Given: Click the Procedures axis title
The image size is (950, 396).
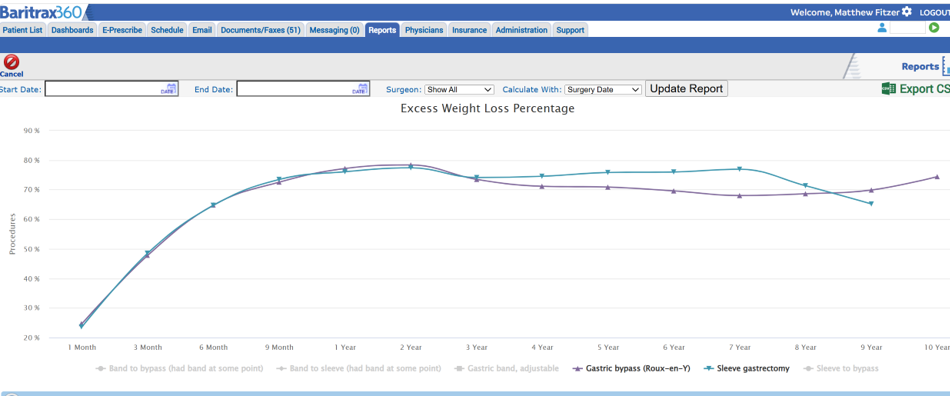Looking at the screenshot, I should point(12,233).
